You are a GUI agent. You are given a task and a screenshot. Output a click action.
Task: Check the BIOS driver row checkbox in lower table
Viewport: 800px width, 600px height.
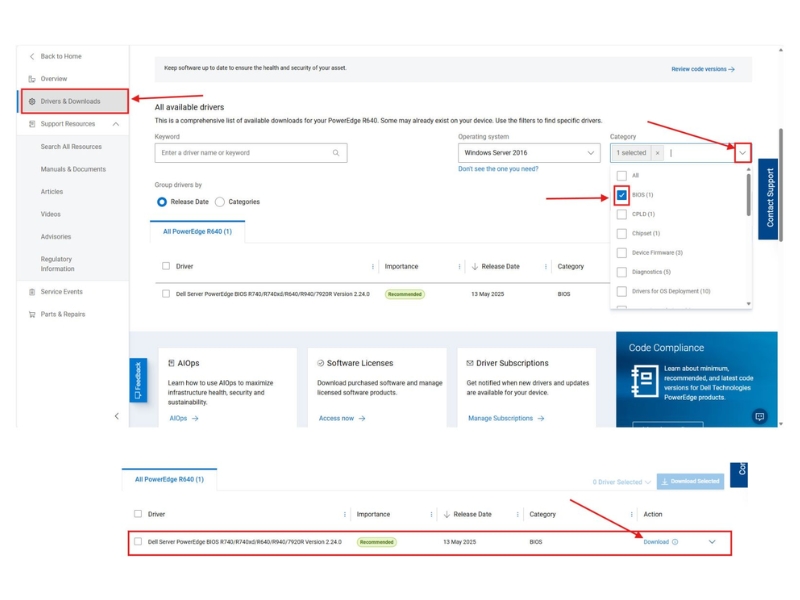coord(138,541)
